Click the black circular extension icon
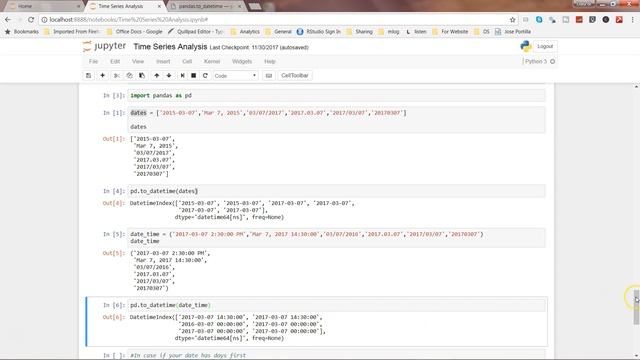This screenshot has height=360, width=640. point(606,20)
